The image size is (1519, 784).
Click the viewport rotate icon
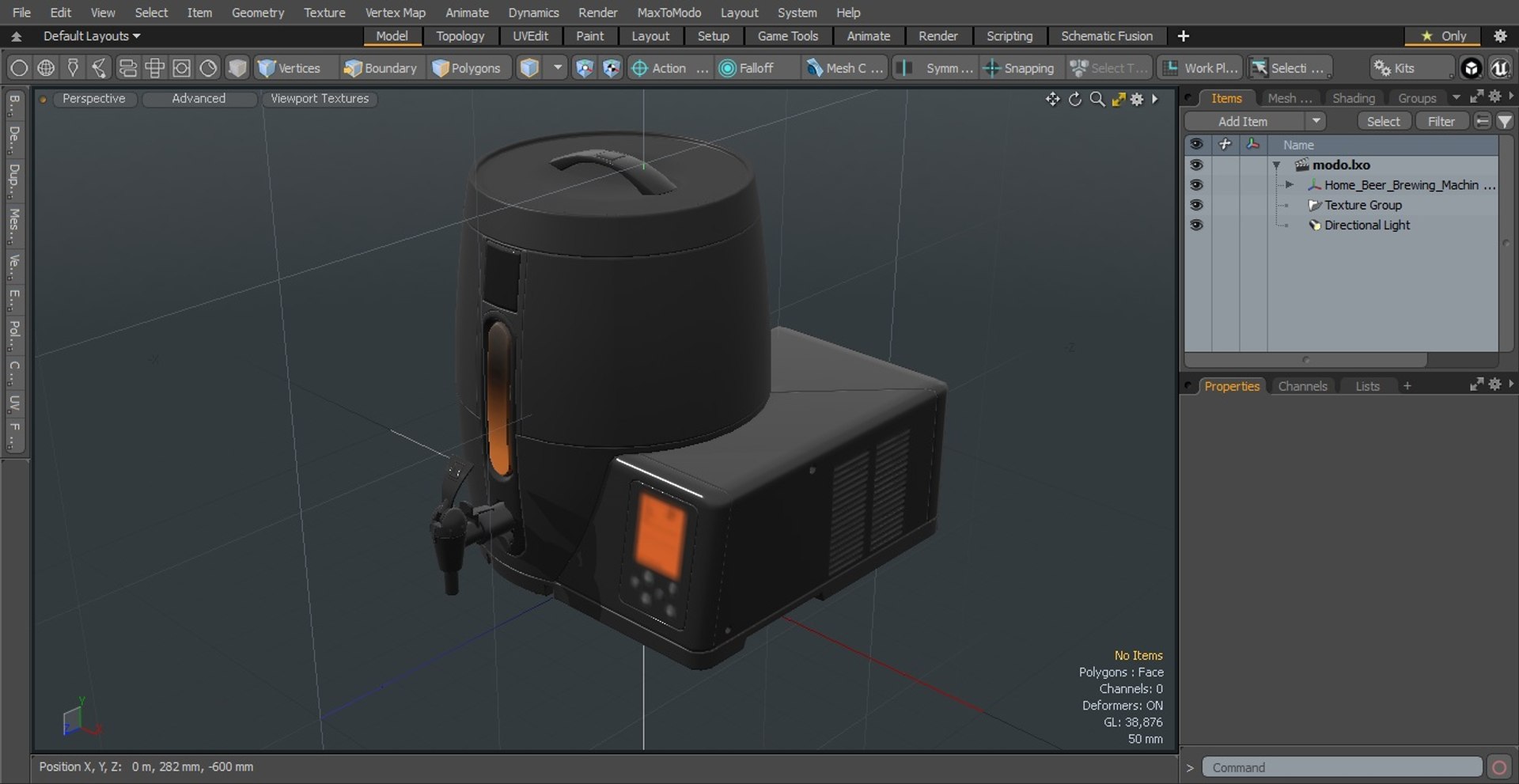pyautogui.click(x=1074, y=99)
